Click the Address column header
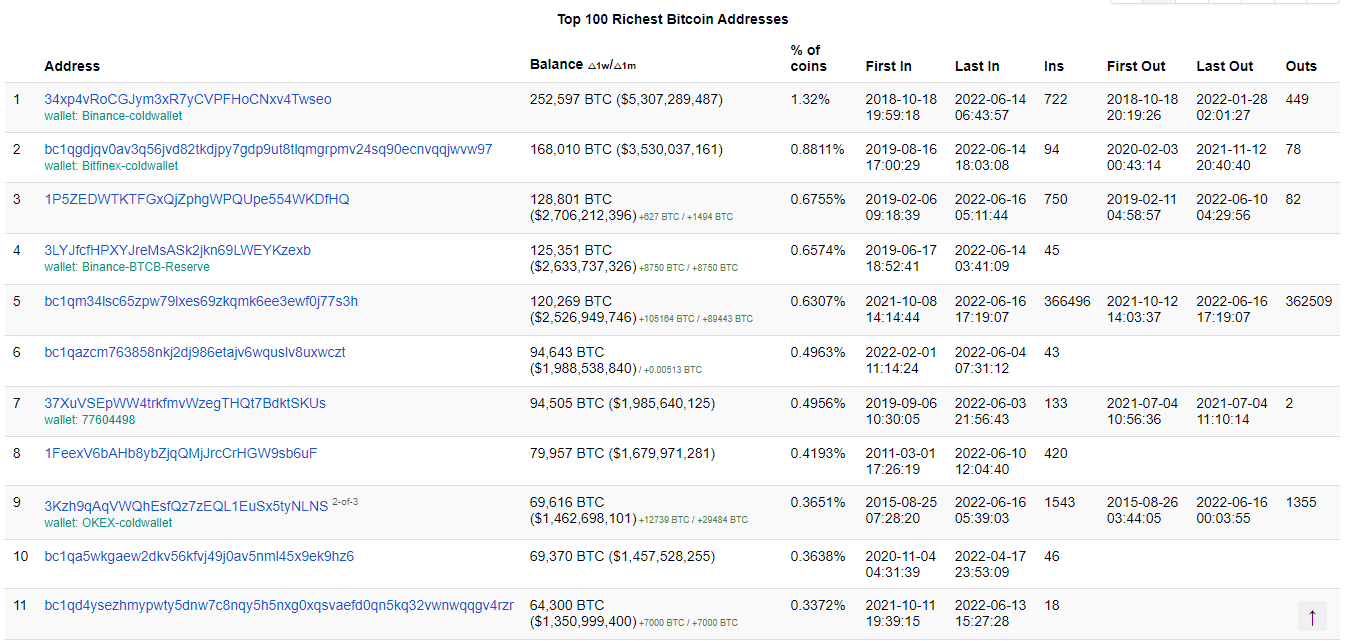Image resolution: width=1345 pixels, height=641 pixels. [72, 66]
